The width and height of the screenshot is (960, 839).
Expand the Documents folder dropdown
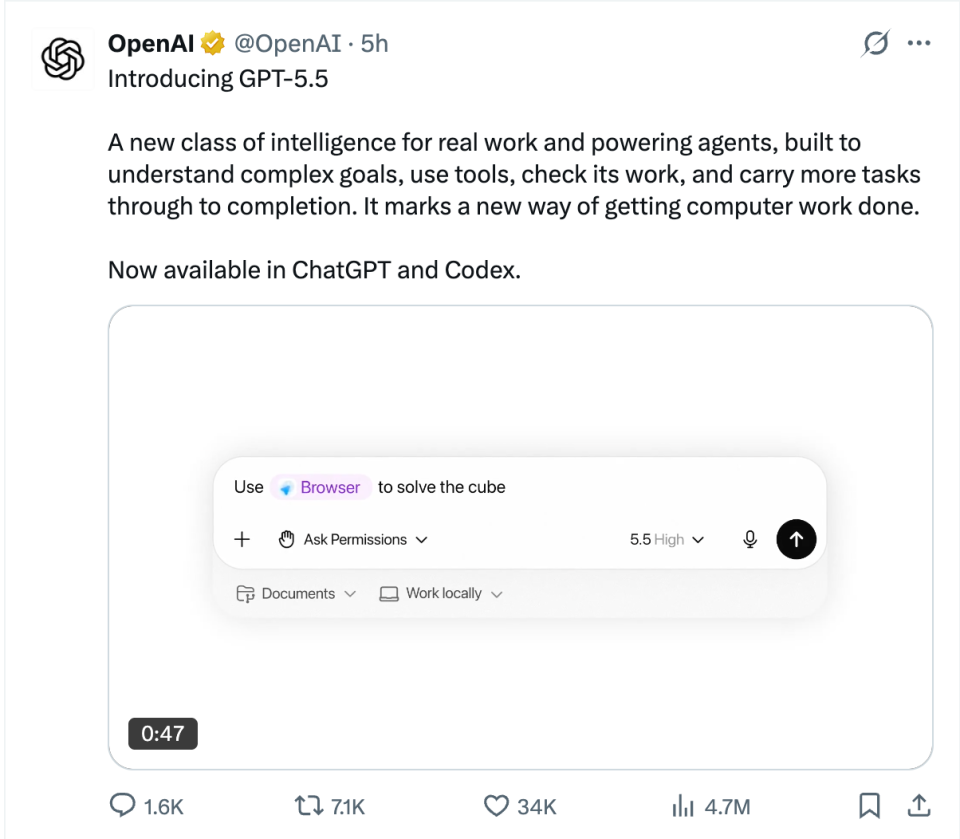point(296,593)
